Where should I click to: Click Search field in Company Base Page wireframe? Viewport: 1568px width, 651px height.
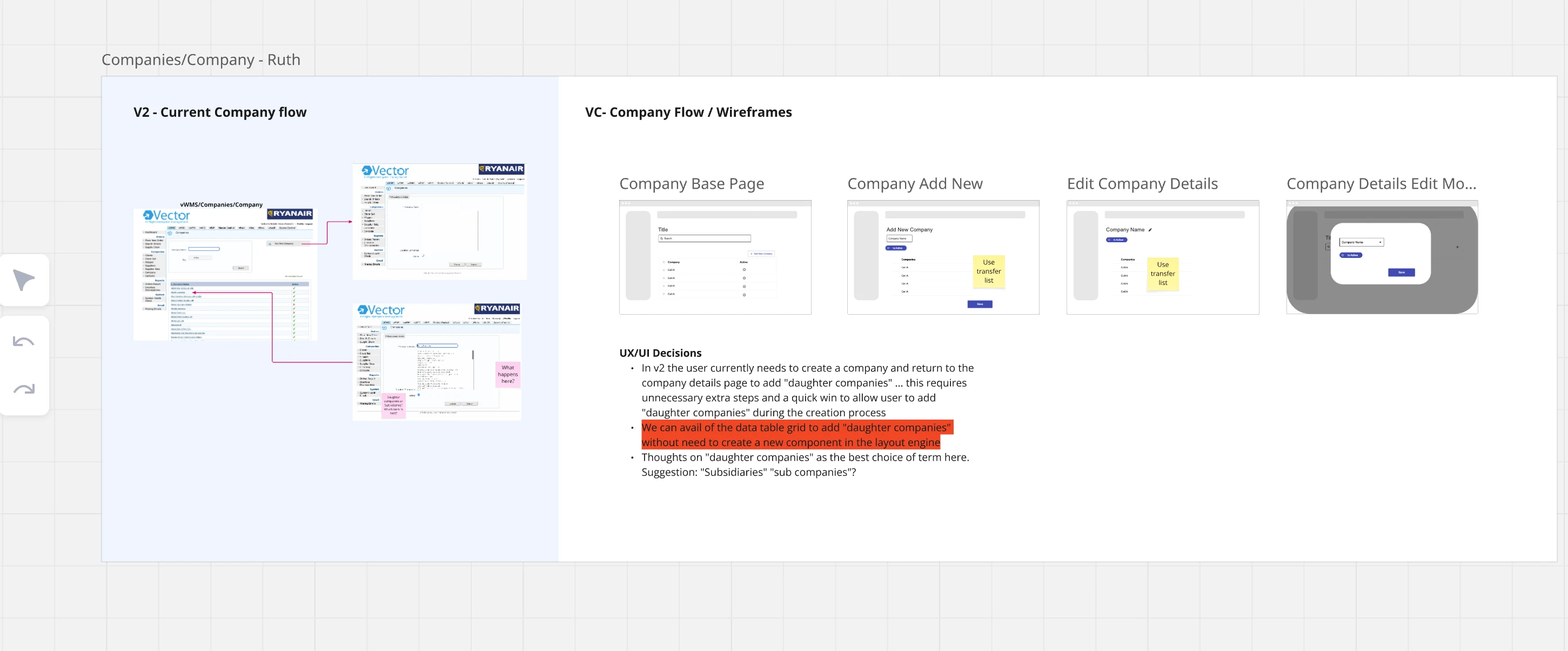coord(704,238)
